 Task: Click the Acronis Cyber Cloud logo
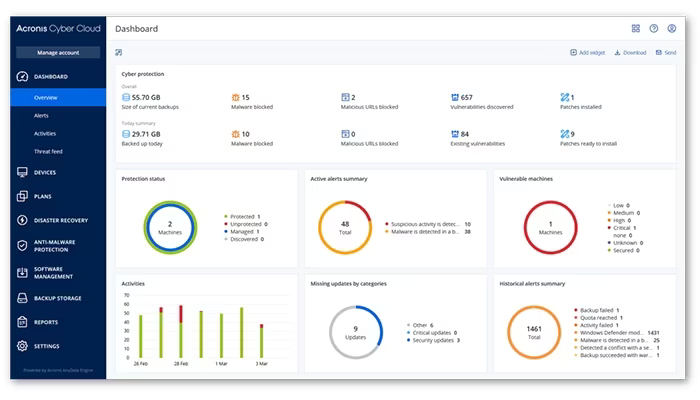[x=58, y=29]
